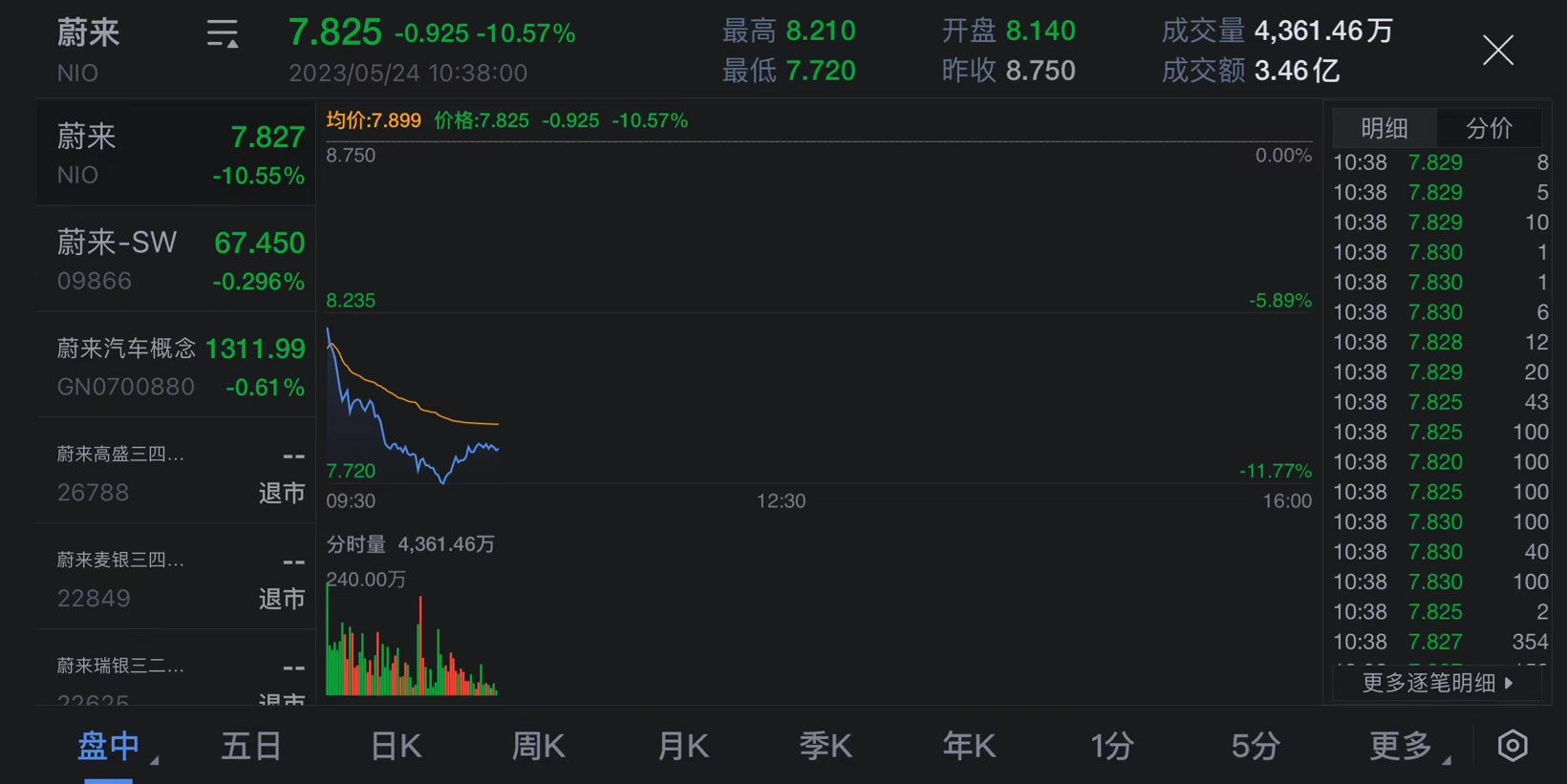Image resolution: width=1567 pixels, height=784 pixels.
Task: Select 蔚来-SW 09866 in the stock list
Action: 177,259
